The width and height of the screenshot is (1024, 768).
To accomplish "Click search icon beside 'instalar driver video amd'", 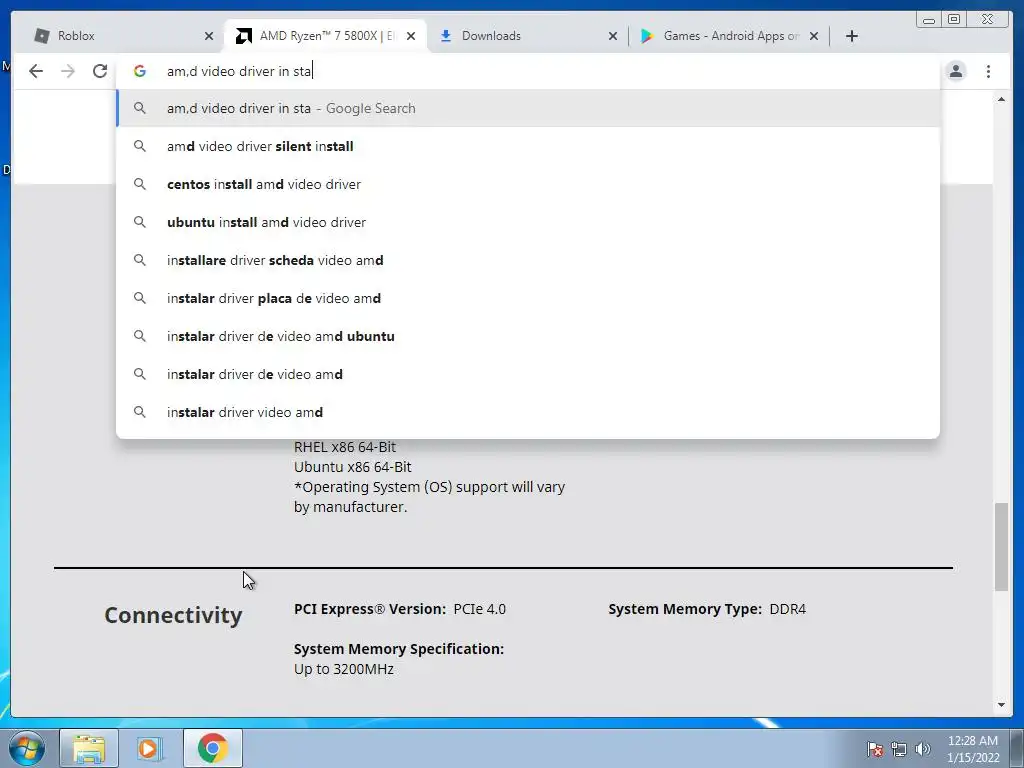I will point(140,412).
